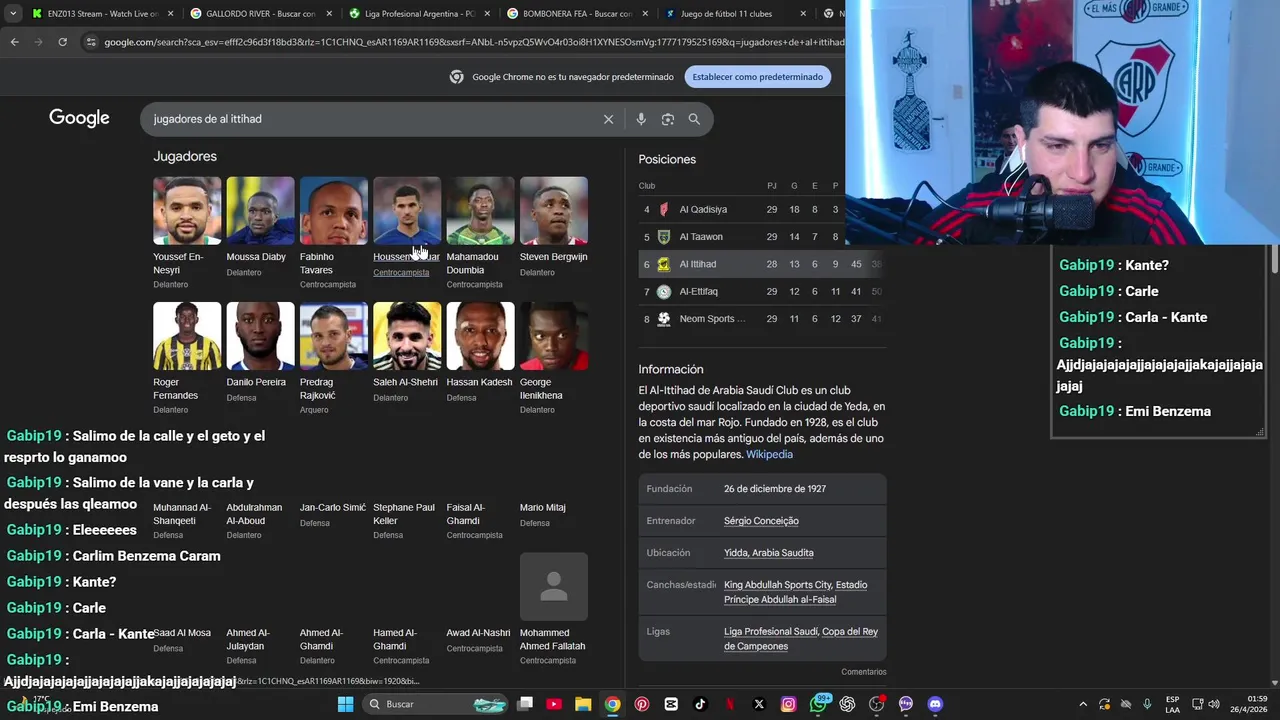Screen dimensions: 1280x720
Task: Reload the current page
Action: pos(62,42)
